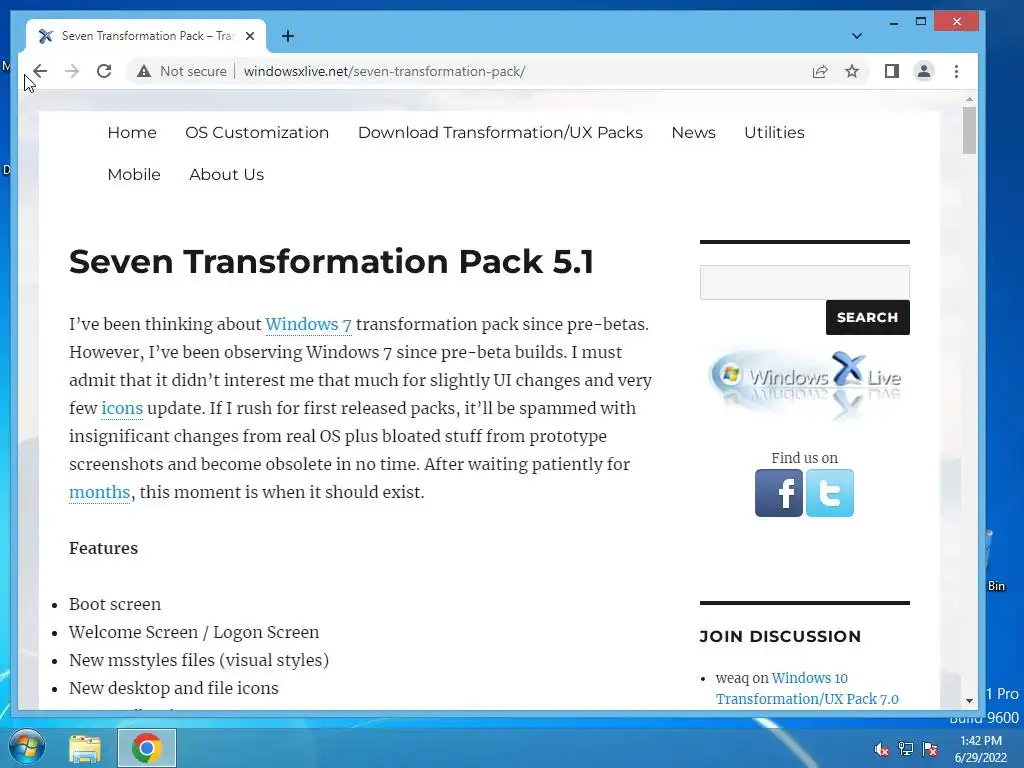This screenshot has height=768, width=1024.
Task: Click Welcome Screen / Logon Screen item
Action: tap(194, 632)
